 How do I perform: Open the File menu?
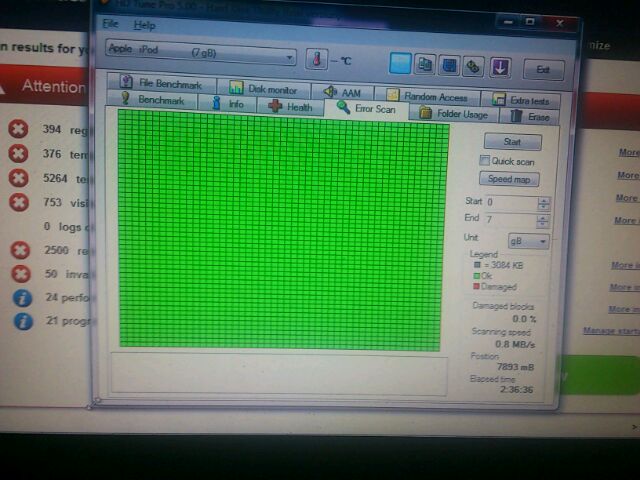click(110, 24)
